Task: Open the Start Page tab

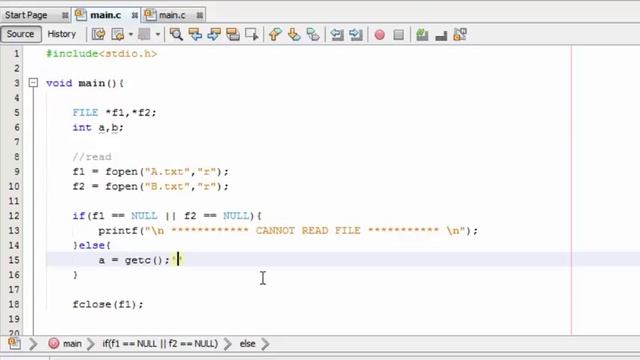Action: [26, 15]
